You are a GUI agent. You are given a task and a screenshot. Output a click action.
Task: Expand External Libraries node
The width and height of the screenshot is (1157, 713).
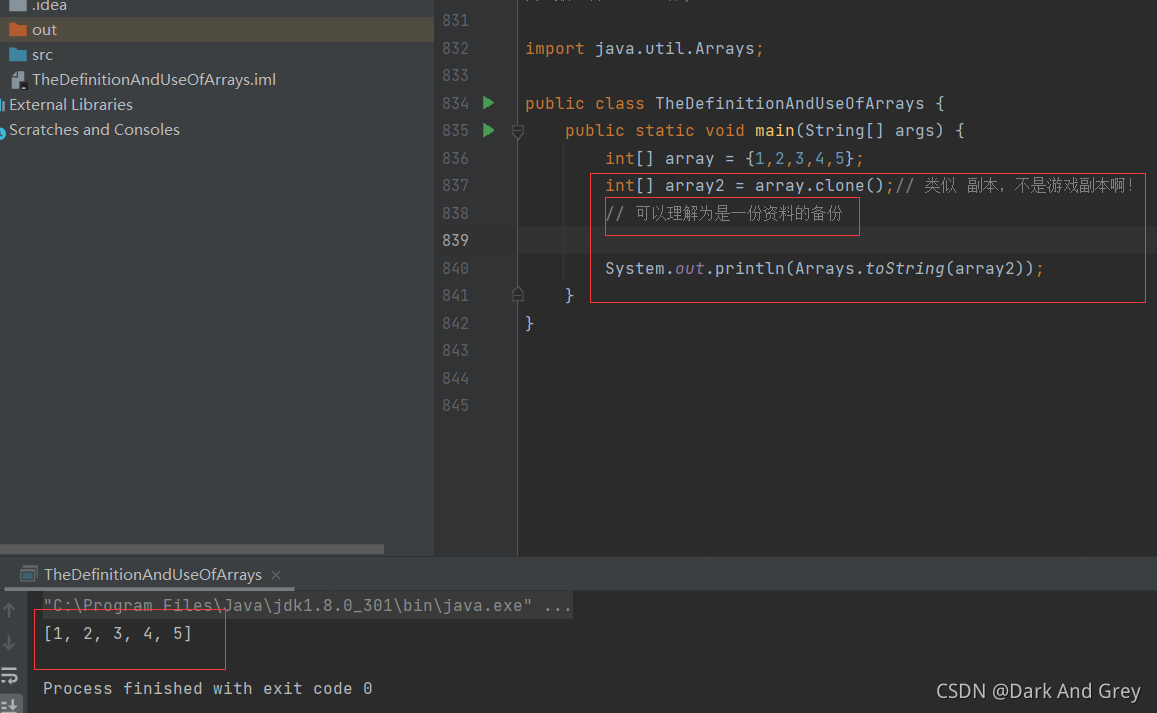click(71, 105)
